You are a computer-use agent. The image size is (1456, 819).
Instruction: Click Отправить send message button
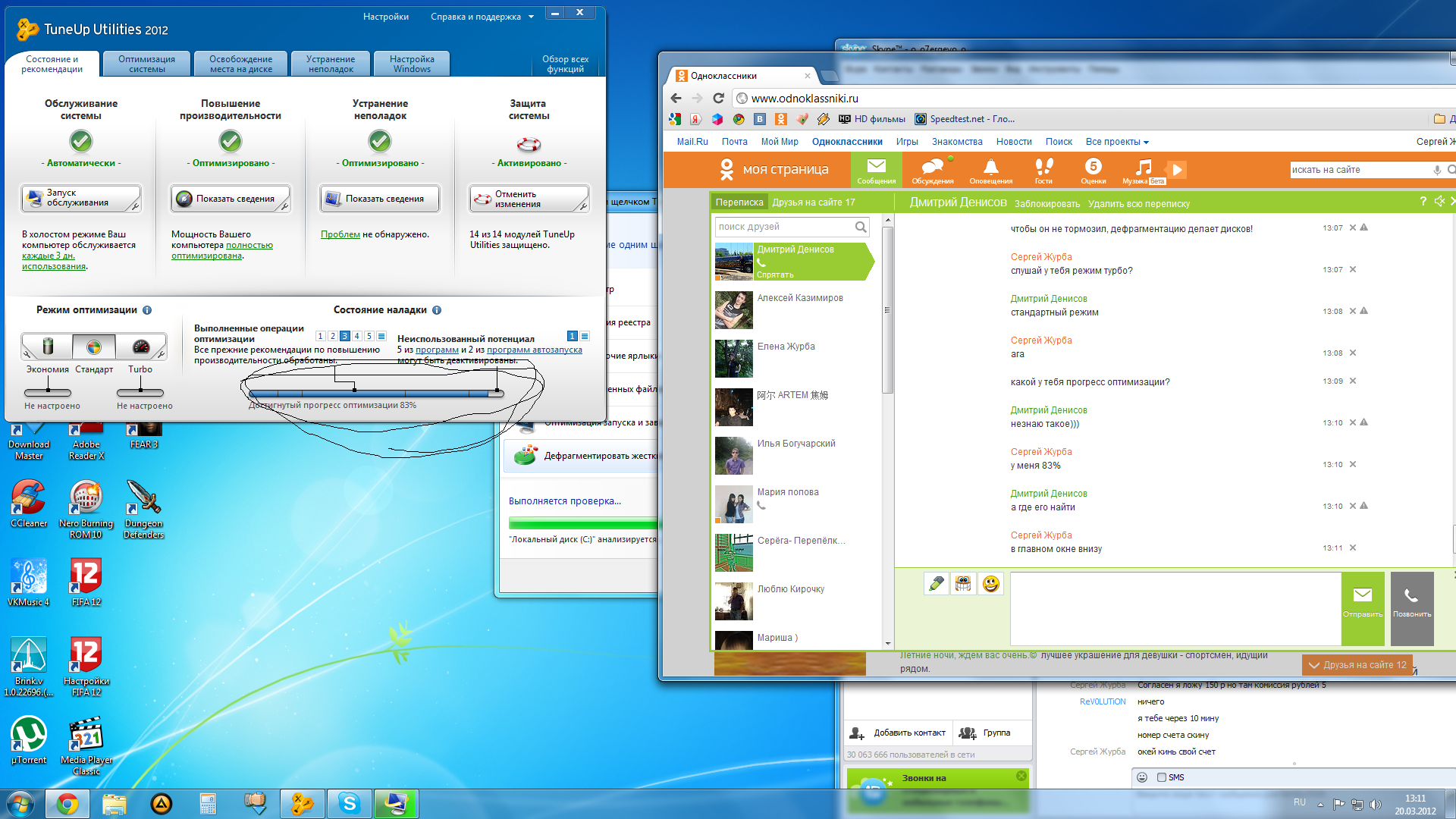[1363, 608]
